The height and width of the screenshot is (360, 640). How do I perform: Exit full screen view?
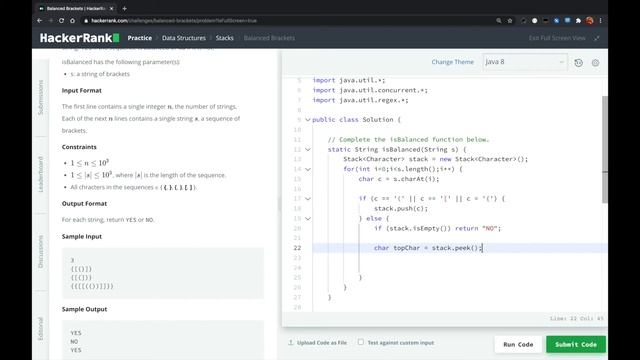(557, 38)
